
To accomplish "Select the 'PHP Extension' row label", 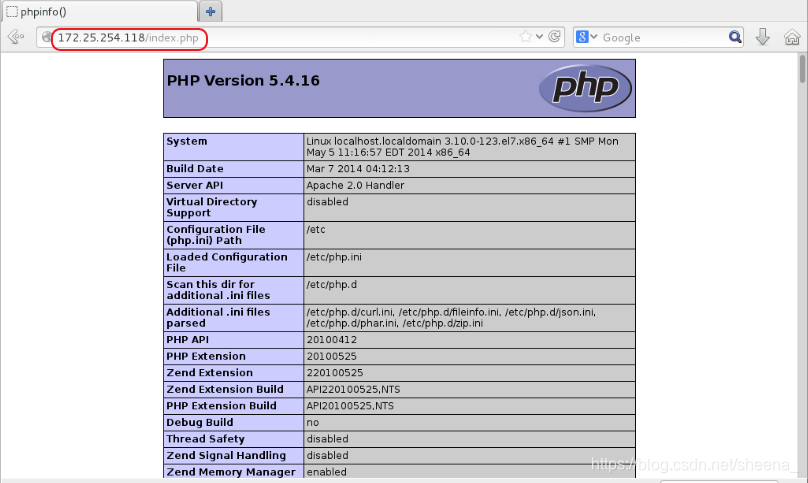I will click(206, 356).
